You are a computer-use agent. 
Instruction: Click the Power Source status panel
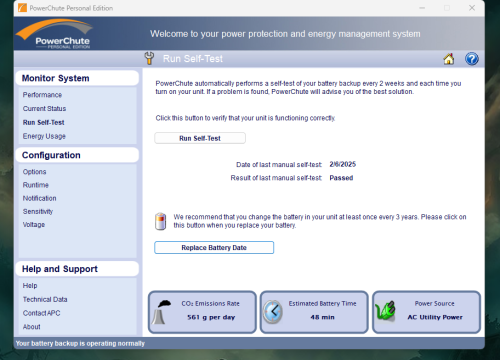click(x=426, y=312)
